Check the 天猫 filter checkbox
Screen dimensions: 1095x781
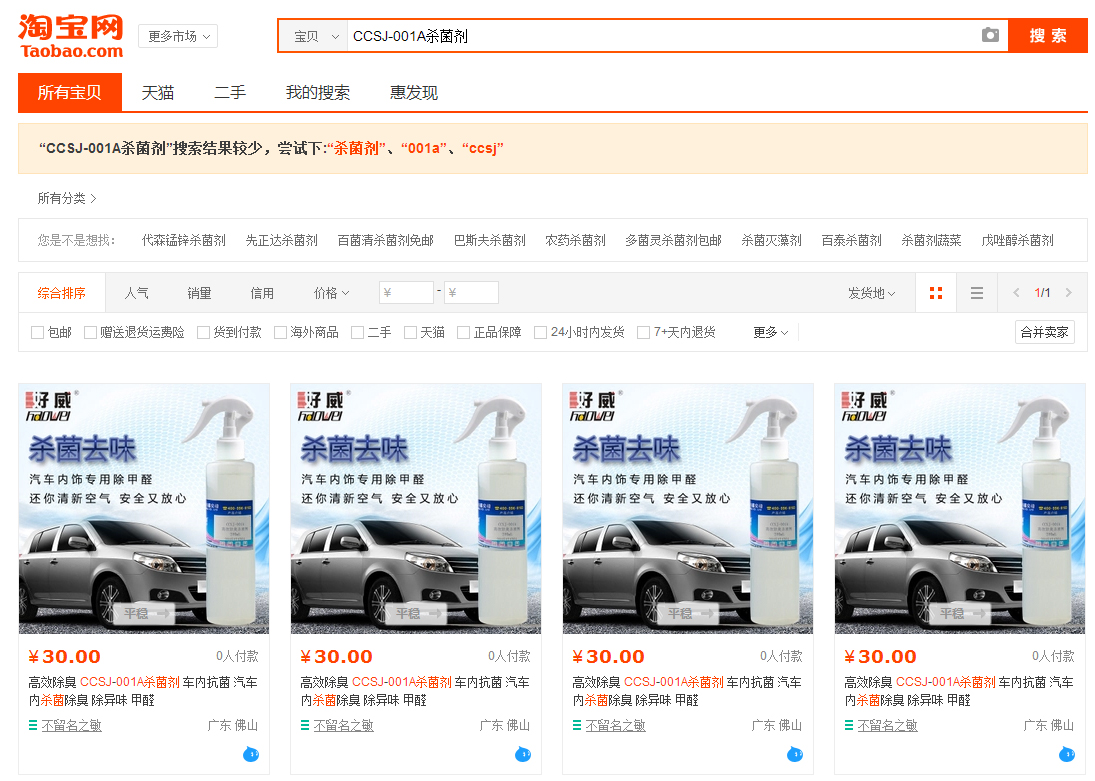[411, 333]
